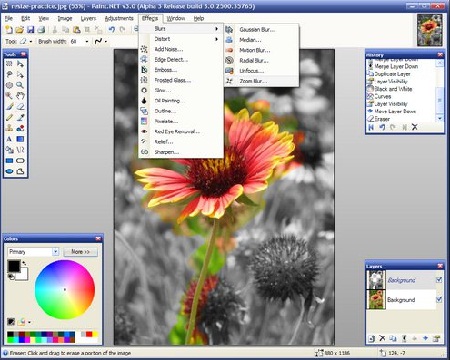
Task: Open the Primary color selector dropdown
Action: [x=55, y=252]
